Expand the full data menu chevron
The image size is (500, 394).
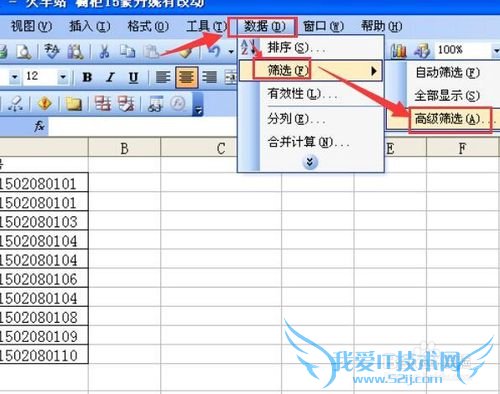tap(310, 162)
